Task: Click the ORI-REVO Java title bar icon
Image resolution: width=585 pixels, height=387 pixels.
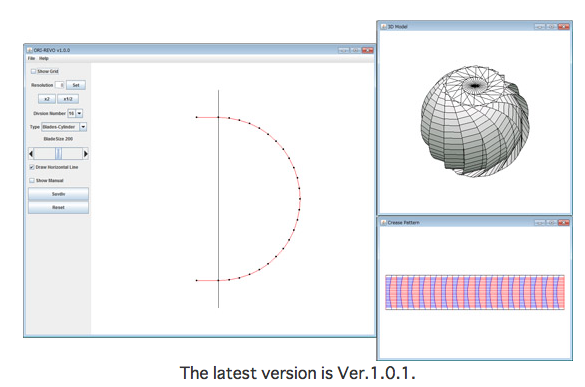Action: [30, 50]
